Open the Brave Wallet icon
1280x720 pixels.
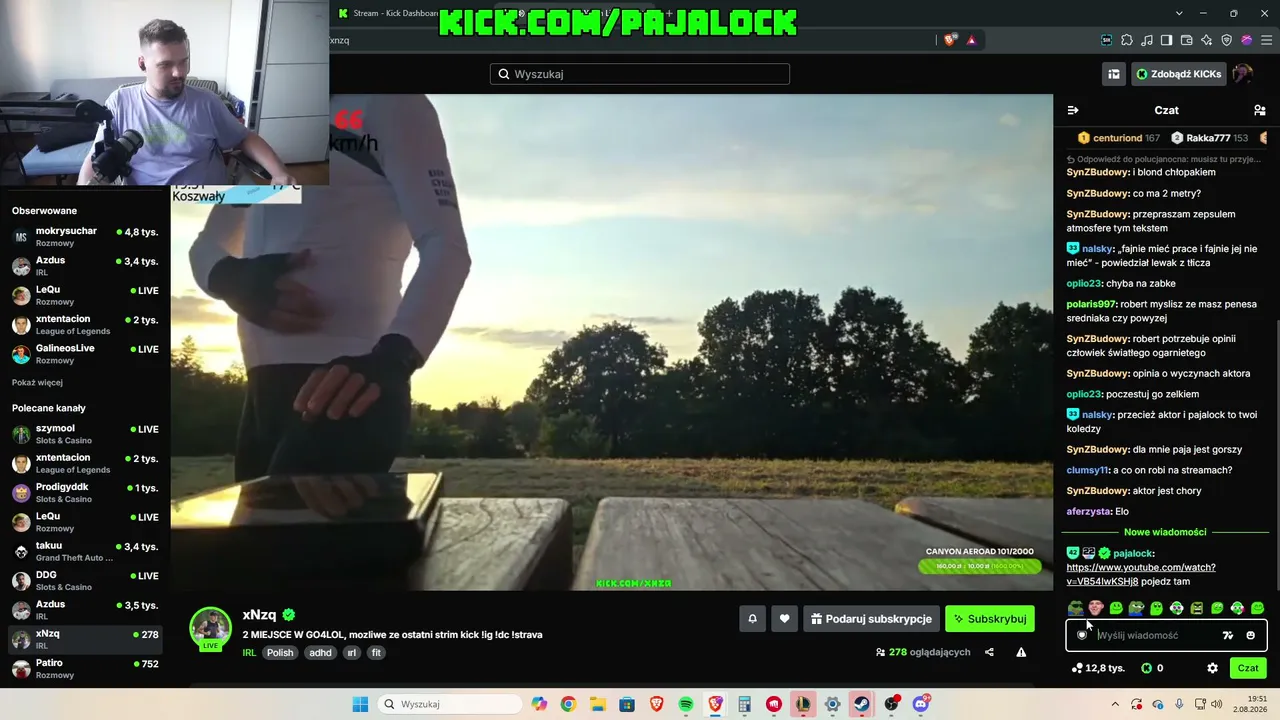1187,40
